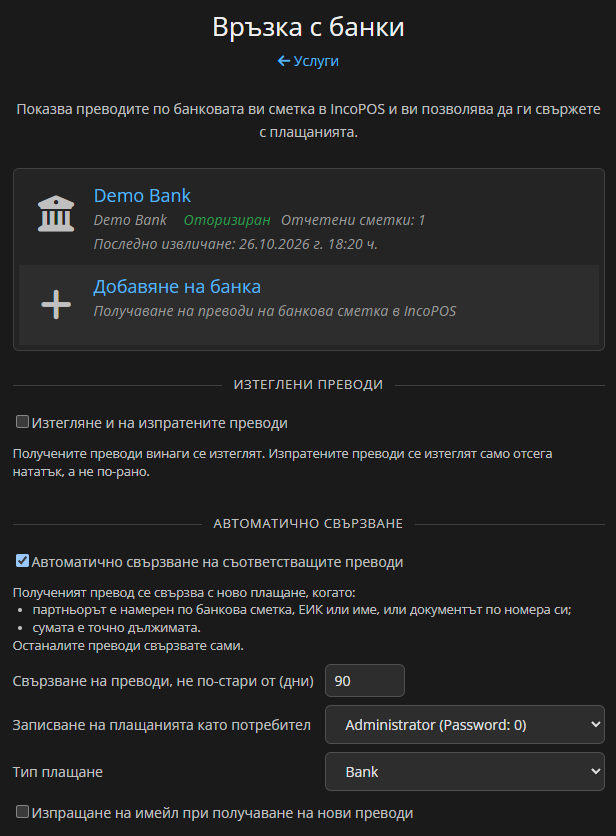The image size is (616, 836).
Task: Click the АВТОМАТИЧНО СВЪРЗВАНЕ section header
Action: coord(308,524)
